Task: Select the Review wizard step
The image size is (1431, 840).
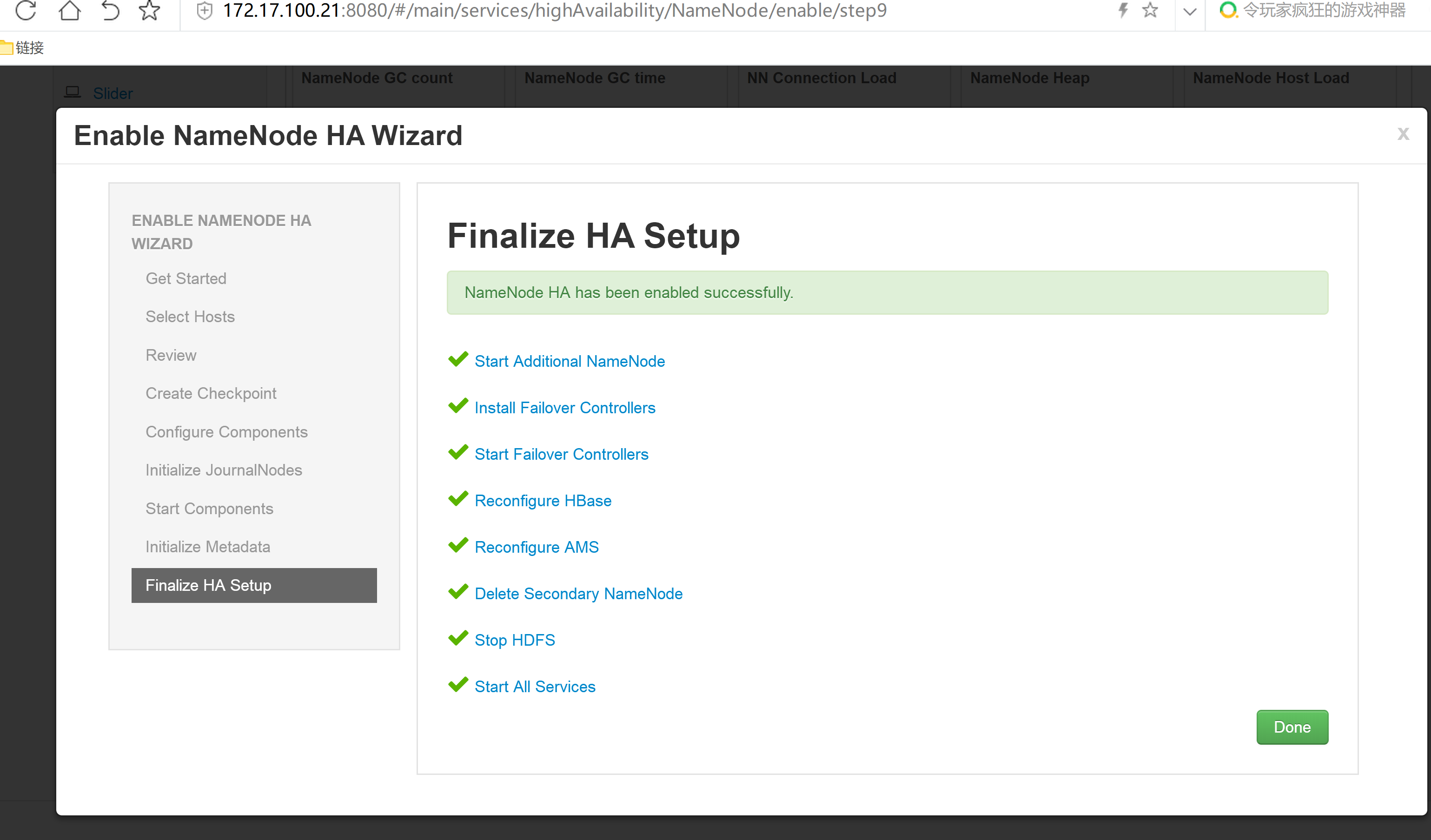Action: click(170, 355)
